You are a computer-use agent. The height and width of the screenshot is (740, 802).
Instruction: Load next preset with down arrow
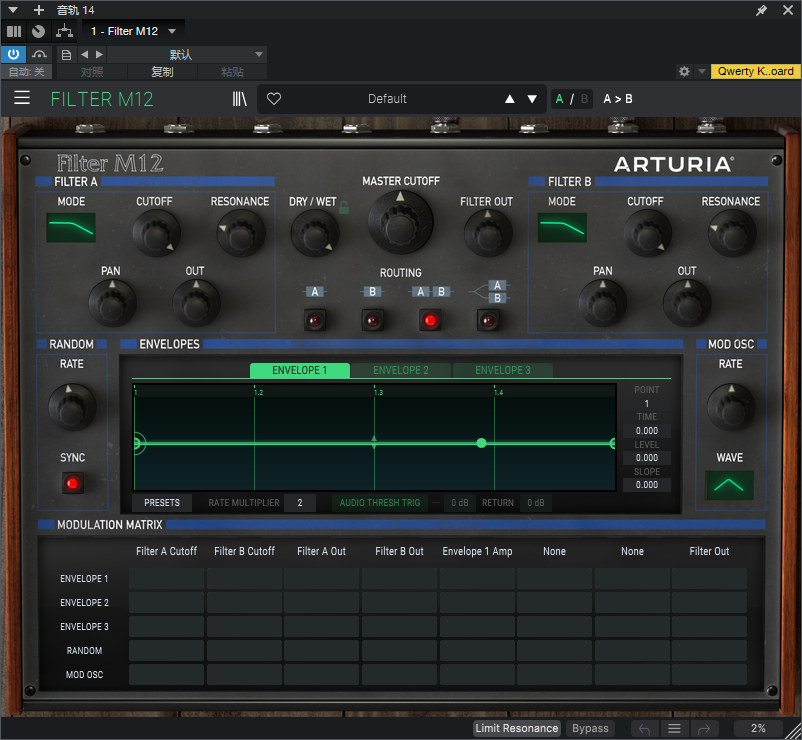pyautogui.click(x=532, y=99)
